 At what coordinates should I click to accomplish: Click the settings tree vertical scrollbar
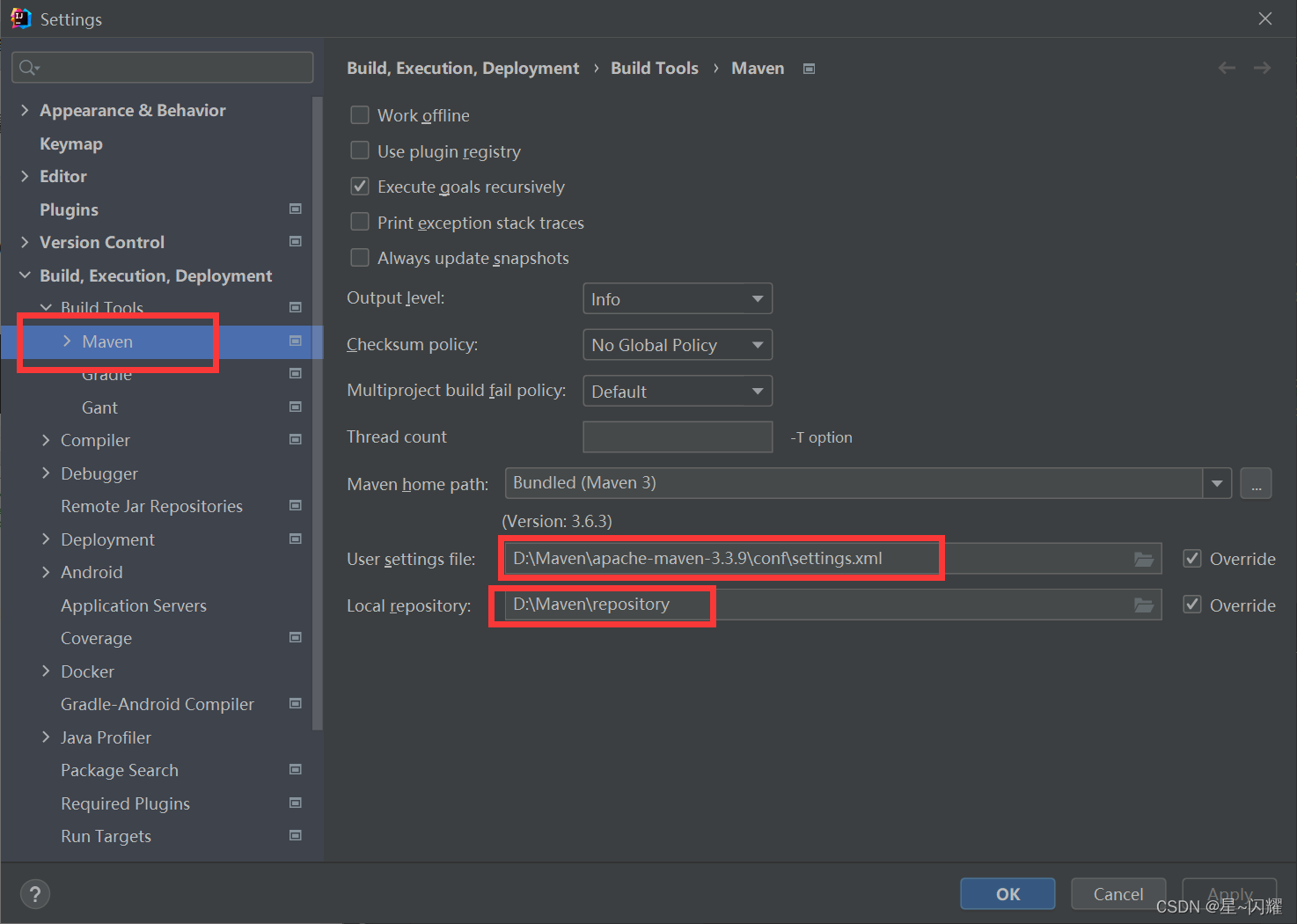click(318, 414)
